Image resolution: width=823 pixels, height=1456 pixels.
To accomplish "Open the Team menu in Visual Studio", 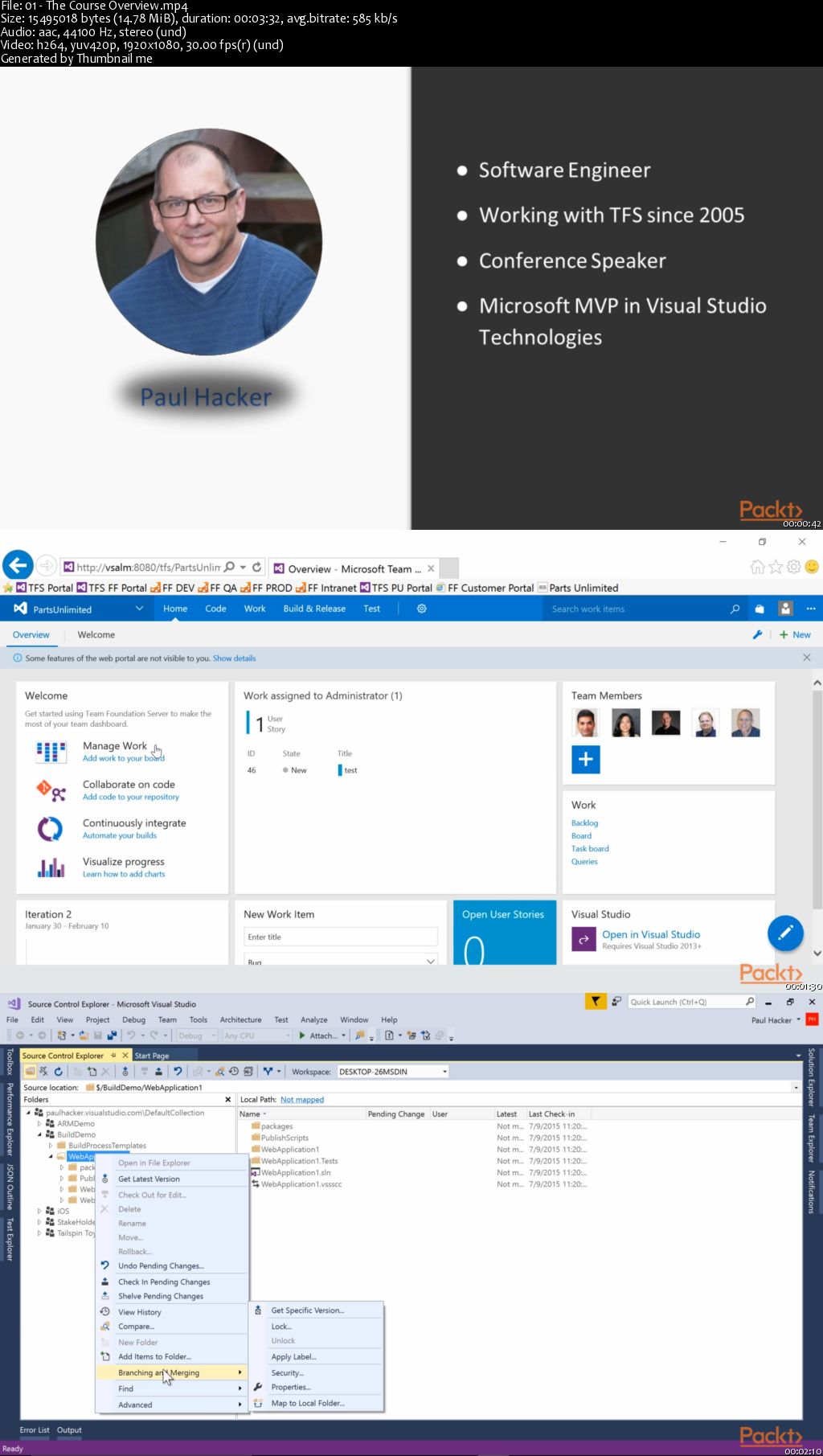I will coord(167,1019).
